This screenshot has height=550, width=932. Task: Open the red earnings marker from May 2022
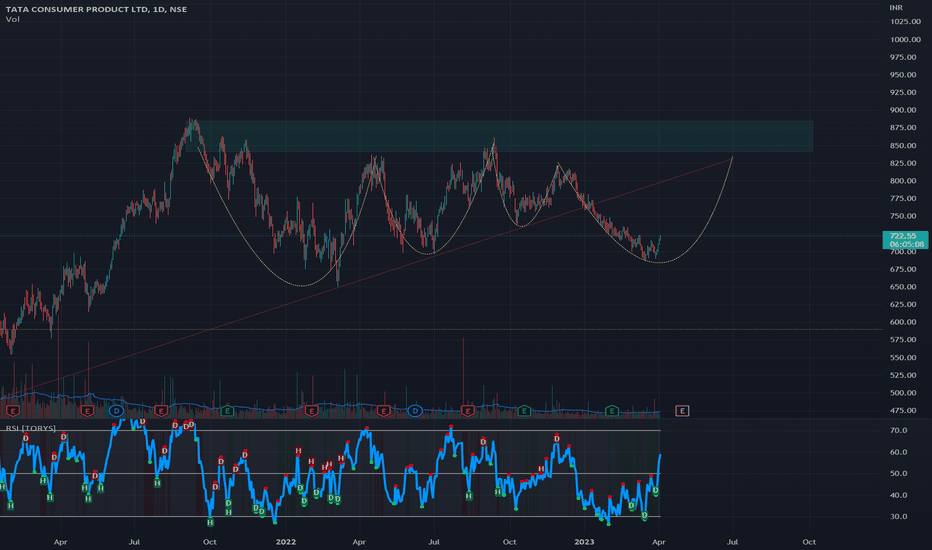click(x=383, y=411)
